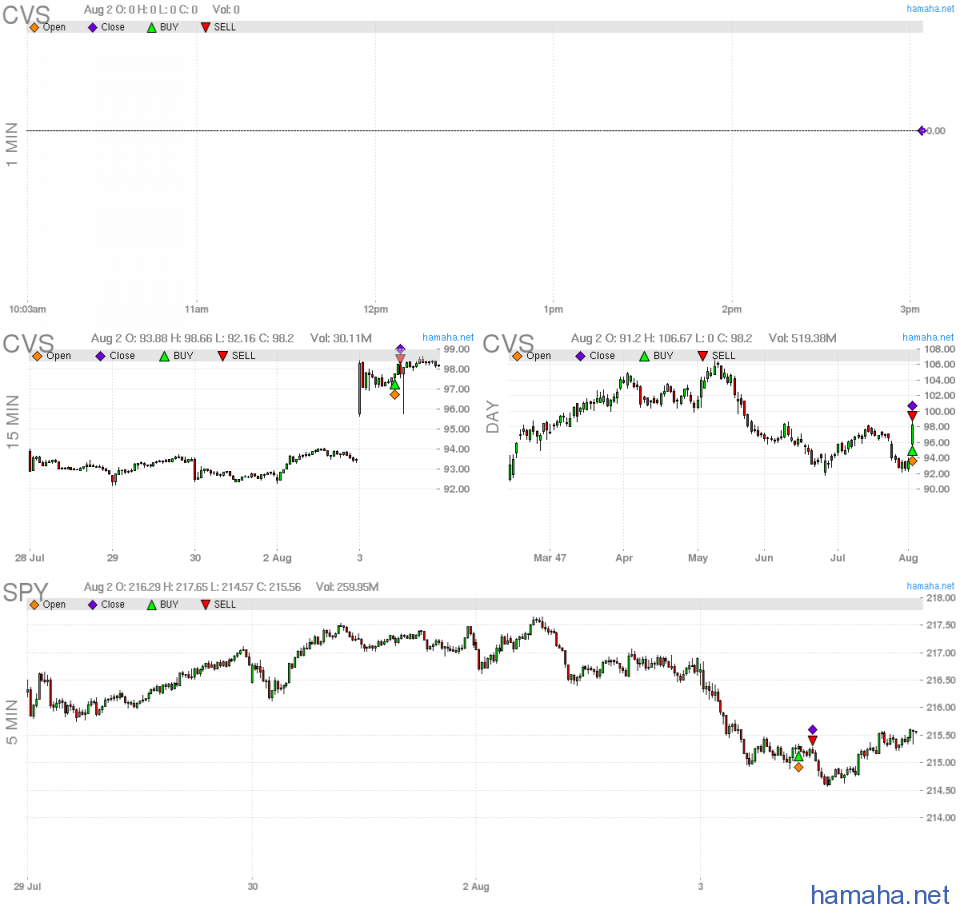The width and height of the screenshot is (960, 906).
Task: Click 'Vol: 30.11M' in the 15 MIN header
Action: point(341,339)
